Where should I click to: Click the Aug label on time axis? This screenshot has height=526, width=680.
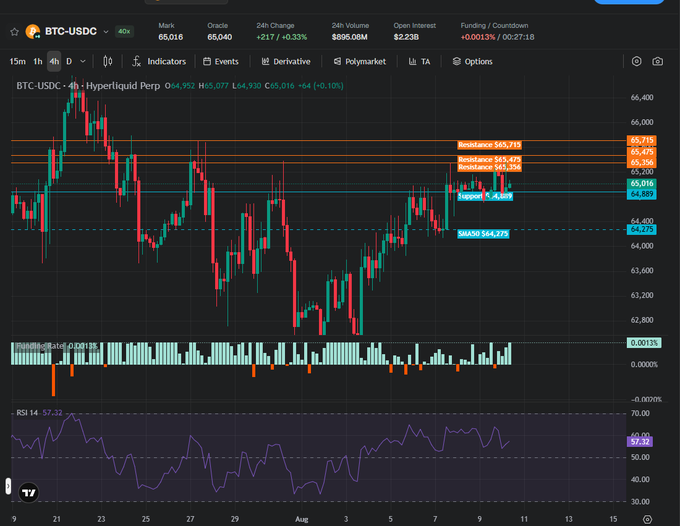click(301, 519)
